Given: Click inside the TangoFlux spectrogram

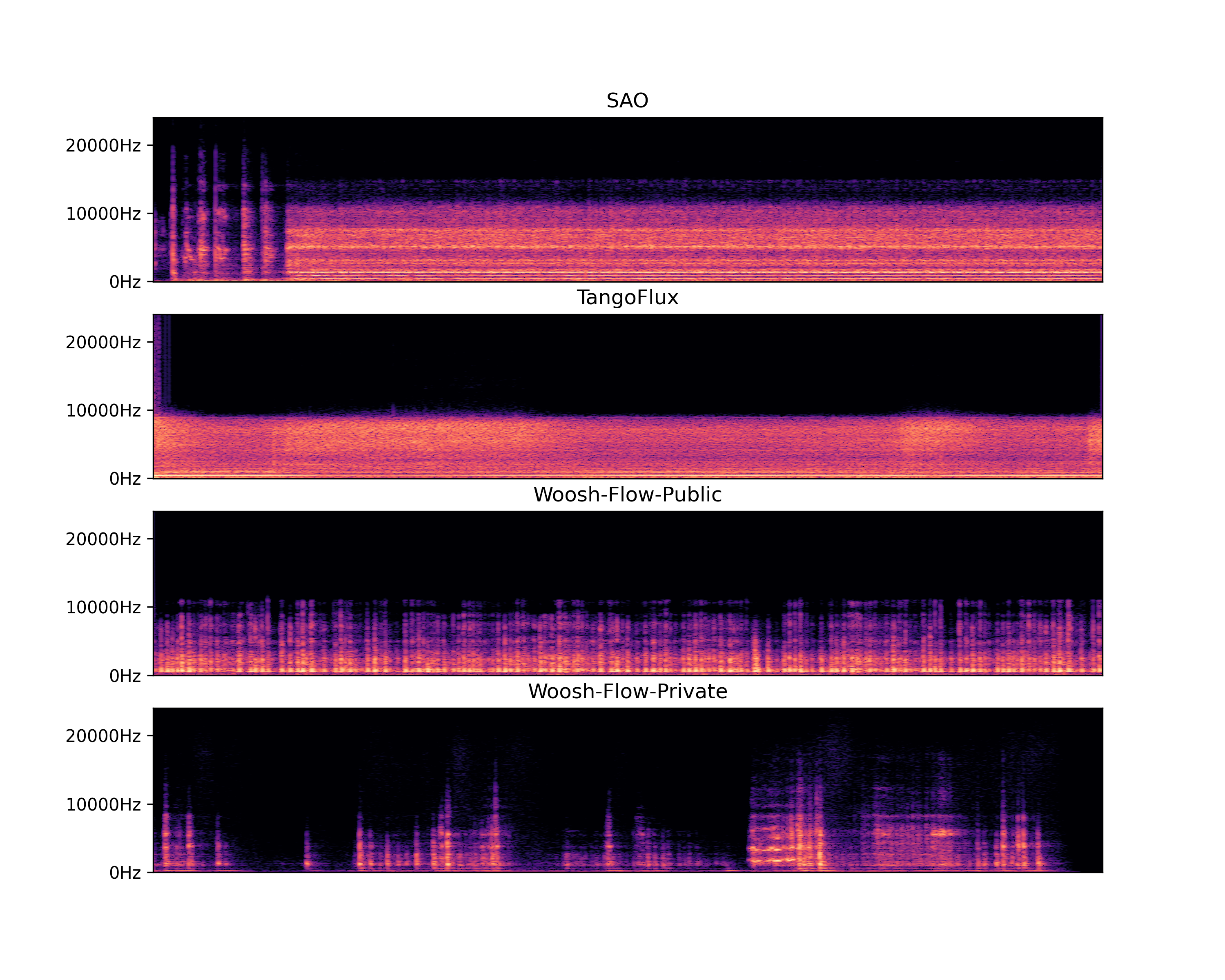Looking at the screenshot, I should (627, 396).
